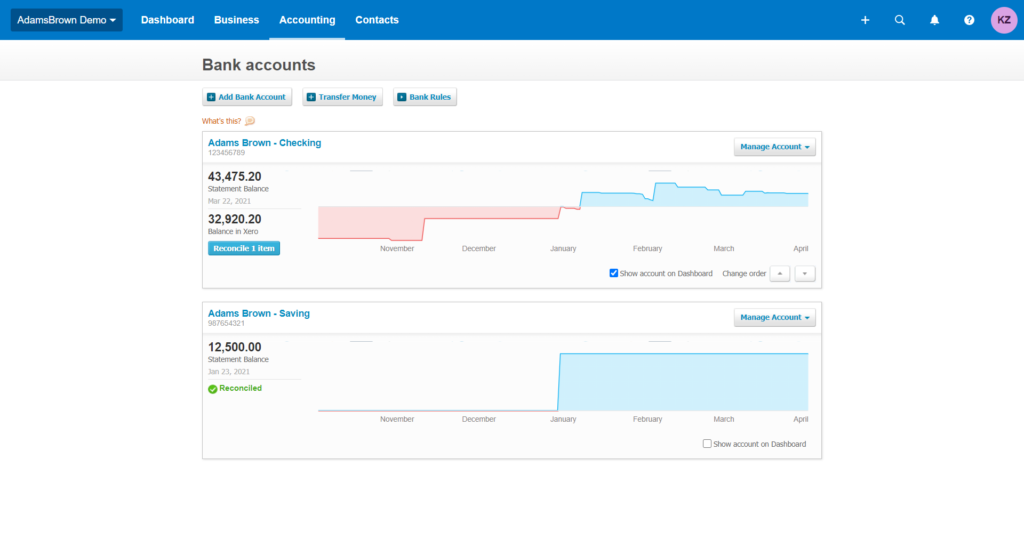Tick Show account on Dashboard for Saving

coord(707,444)
